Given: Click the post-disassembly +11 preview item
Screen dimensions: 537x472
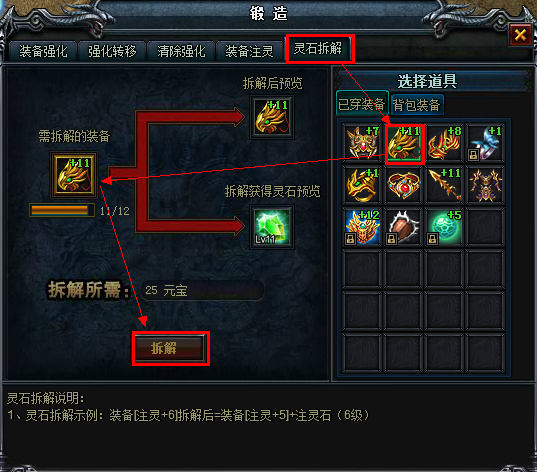Looking at the screenshot, I should pos(272,117).
